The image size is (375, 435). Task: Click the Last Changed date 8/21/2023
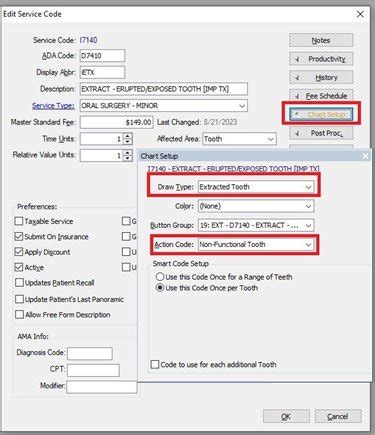point(220,122)
